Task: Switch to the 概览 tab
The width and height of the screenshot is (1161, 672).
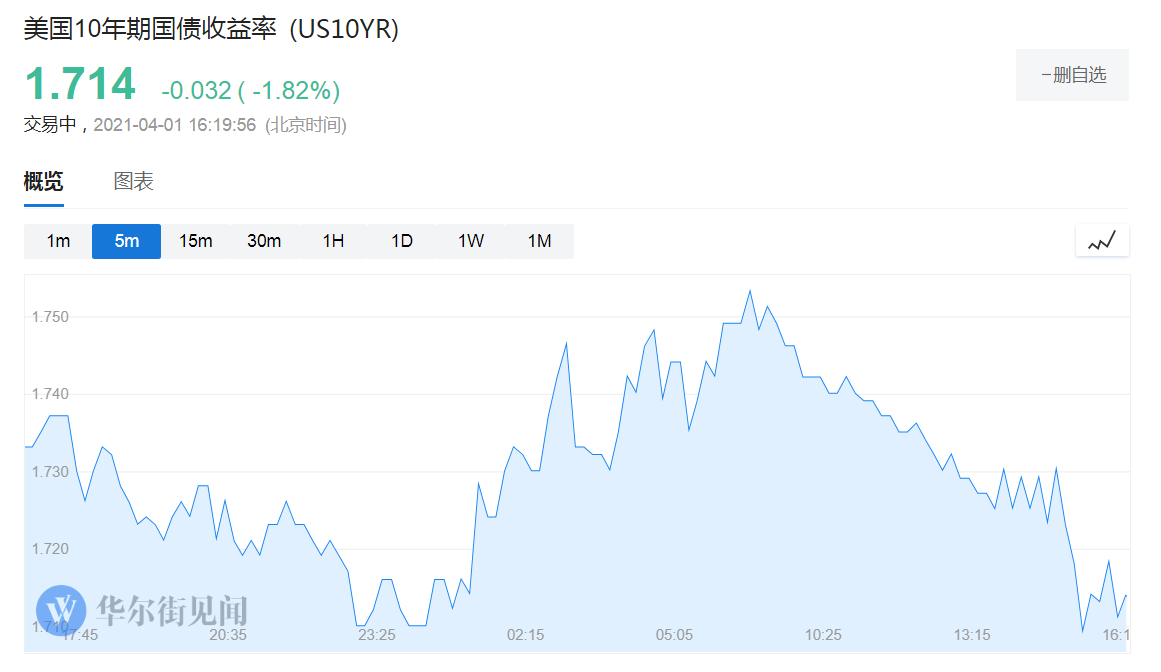Action: pos(44,182)
